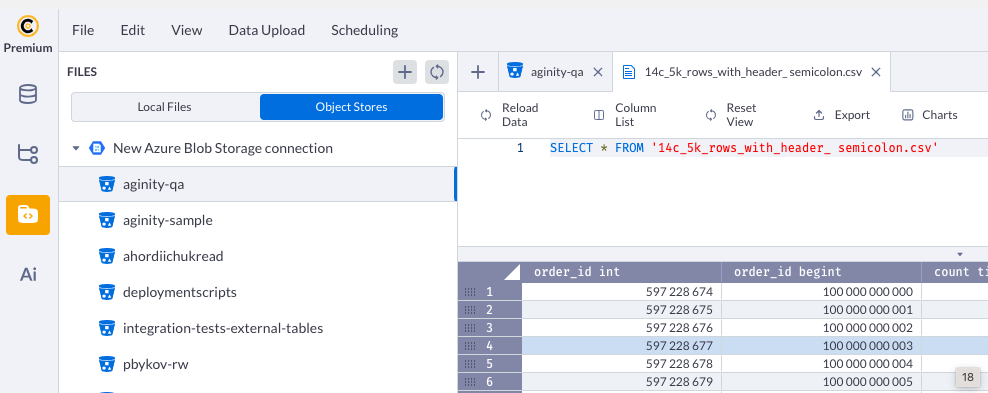Refresh the Files panel list

(x=437, y=72)
